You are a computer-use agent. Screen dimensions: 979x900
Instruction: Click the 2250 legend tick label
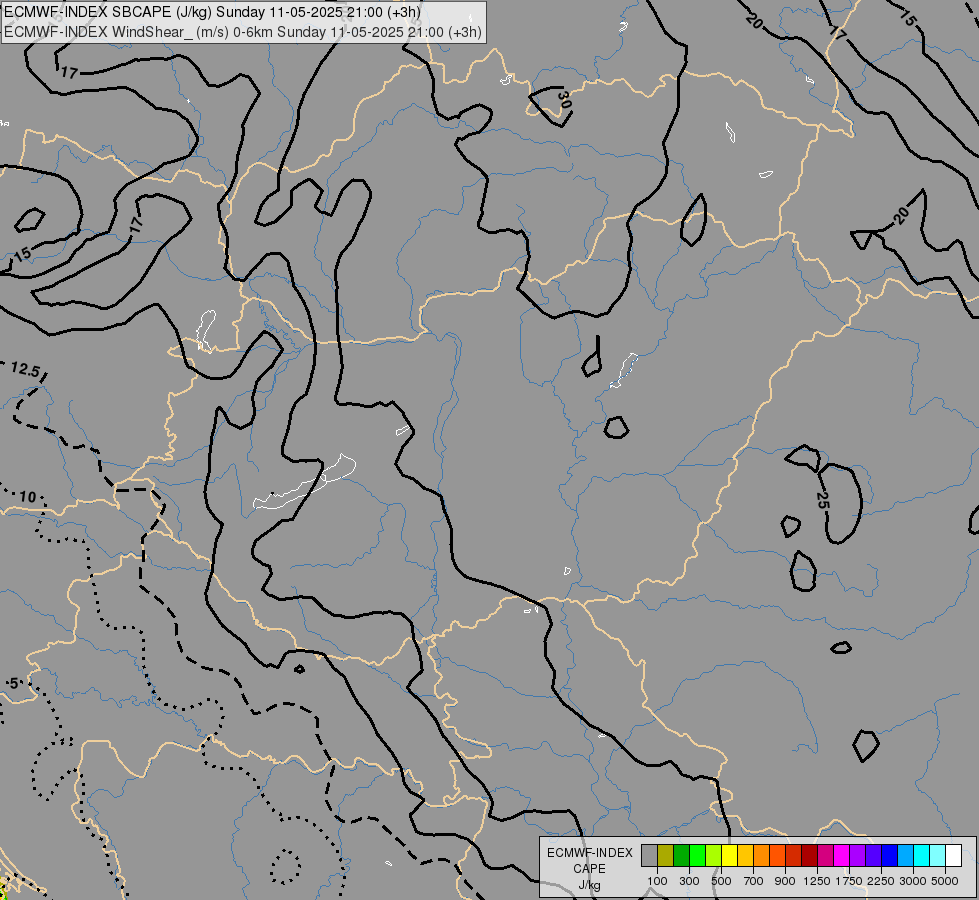(x=881, y=881)
